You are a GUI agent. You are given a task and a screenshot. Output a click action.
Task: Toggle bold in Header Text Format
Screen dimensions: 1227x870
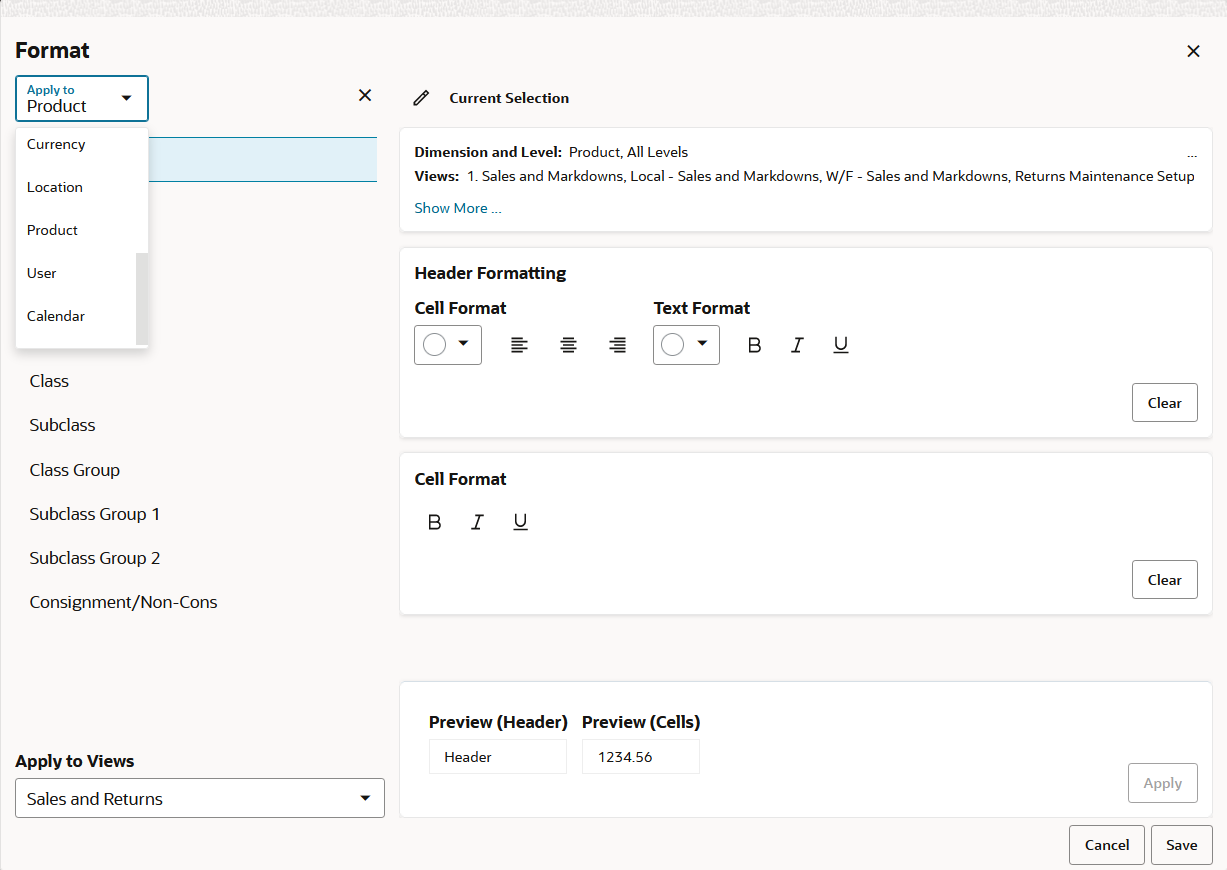click(755, 345)
